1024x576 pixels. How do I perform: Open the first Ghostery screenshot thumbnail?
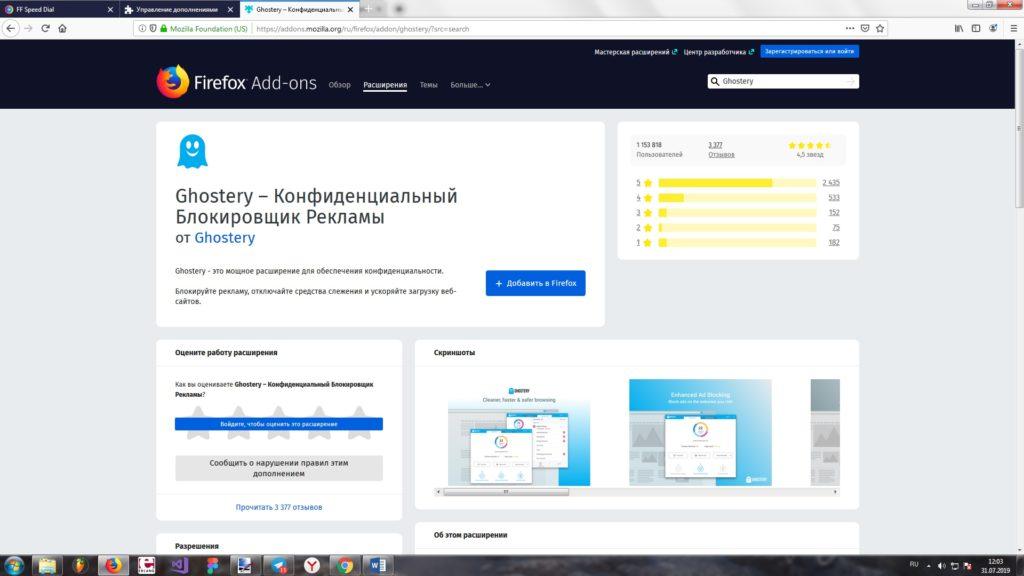519,432
